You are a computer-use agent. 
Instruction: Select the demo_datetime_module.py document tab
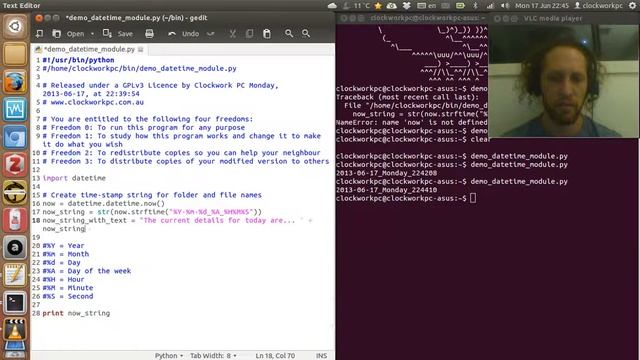(x=89, y=49)
